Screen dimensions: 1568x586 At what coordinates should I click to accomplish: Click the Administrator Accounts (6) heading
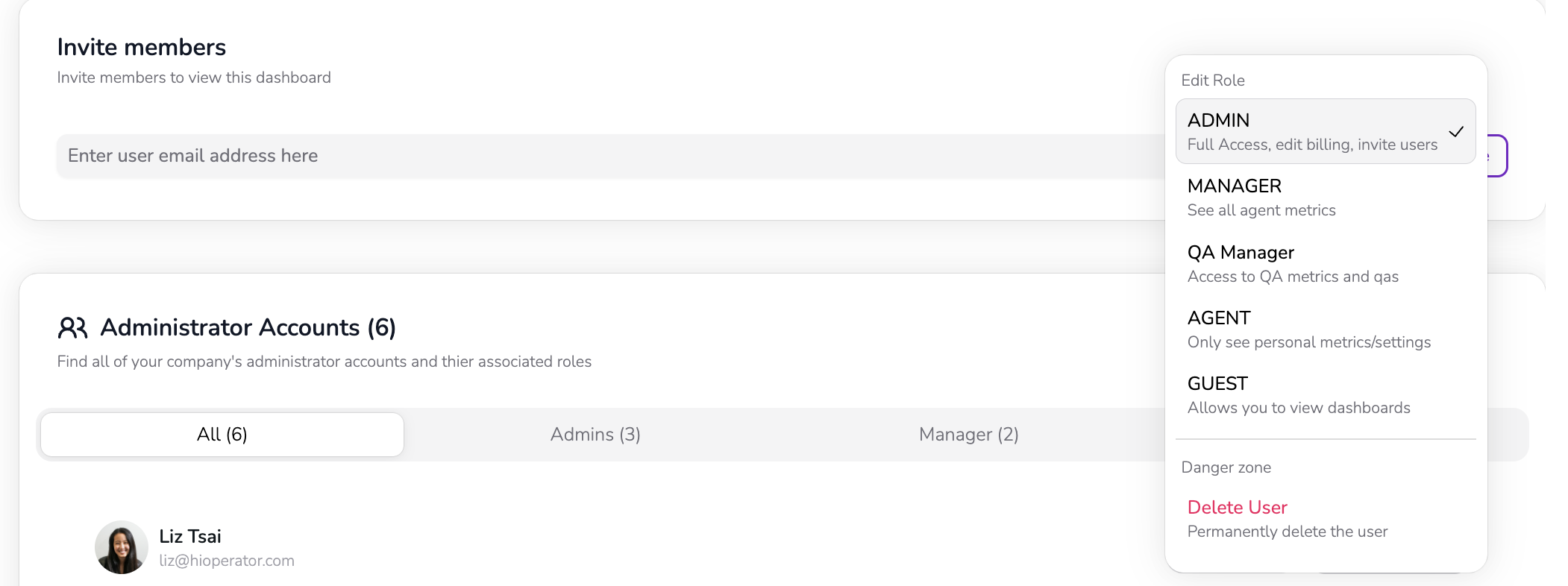coord(248,328)
